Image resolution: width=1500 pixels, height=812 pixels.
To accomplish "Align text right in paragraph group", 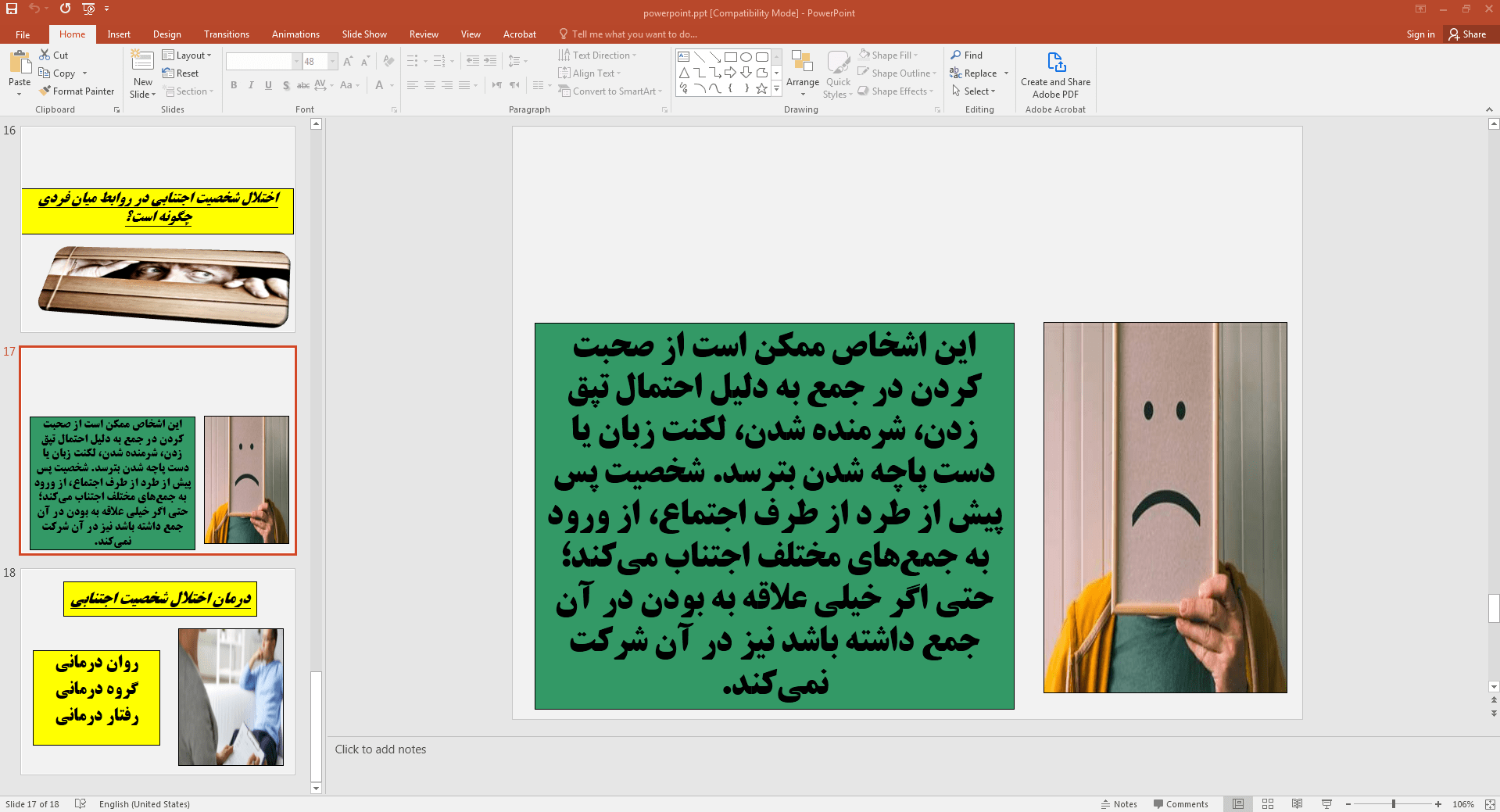I will click(x=447, y=85).
